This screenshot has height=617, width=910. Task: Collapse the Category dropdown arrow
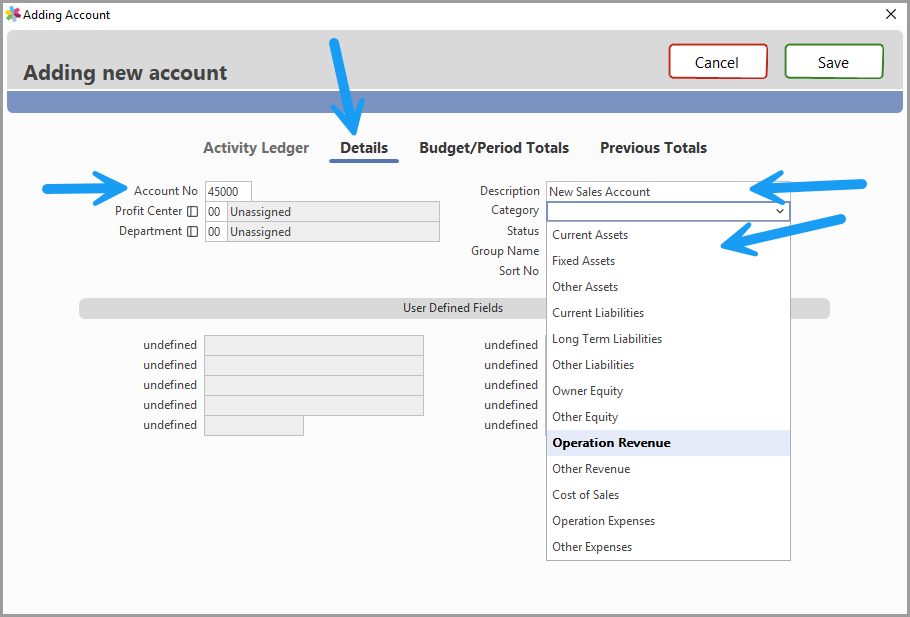click(x=780, y=211)
